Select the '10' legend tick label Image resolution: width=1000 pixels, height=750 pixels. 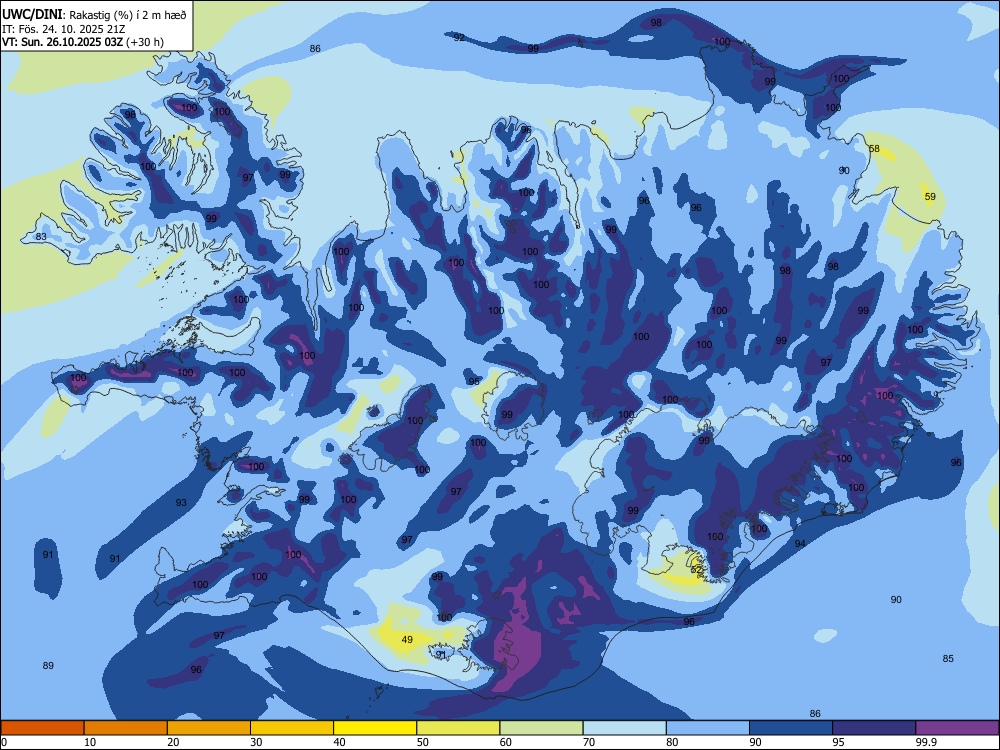(x=90, y=742)
